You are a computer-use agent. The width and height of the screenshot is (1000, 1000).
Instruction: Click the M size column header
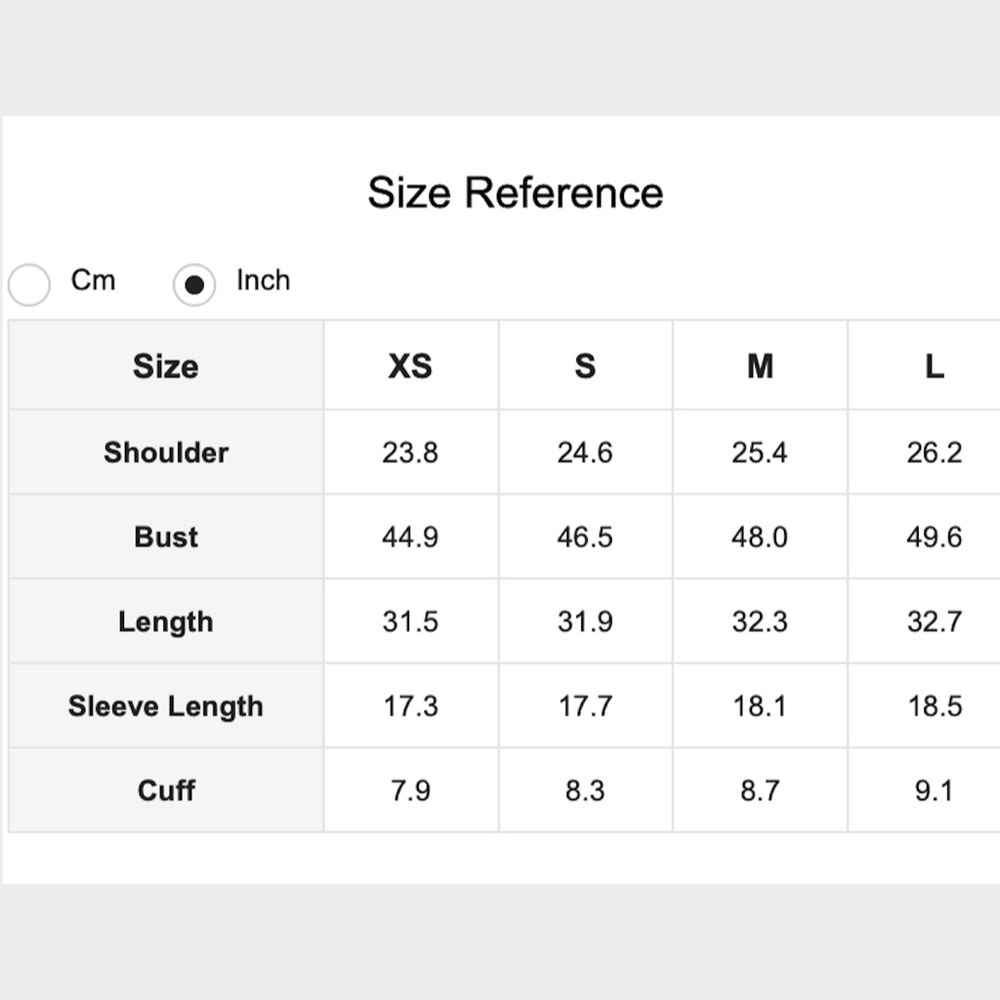760,366
